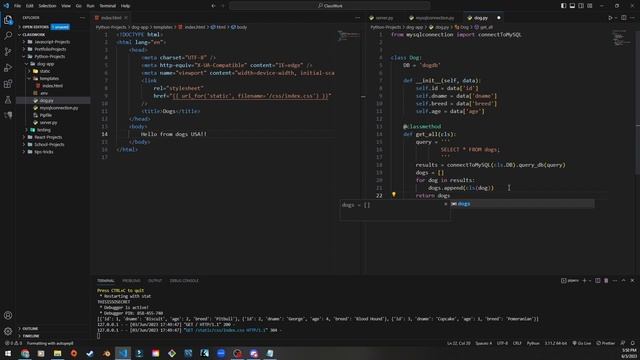Viewport: 640px width, 360px height.
Task: Toggle panel visibility layout button
Action: [572, 6]
